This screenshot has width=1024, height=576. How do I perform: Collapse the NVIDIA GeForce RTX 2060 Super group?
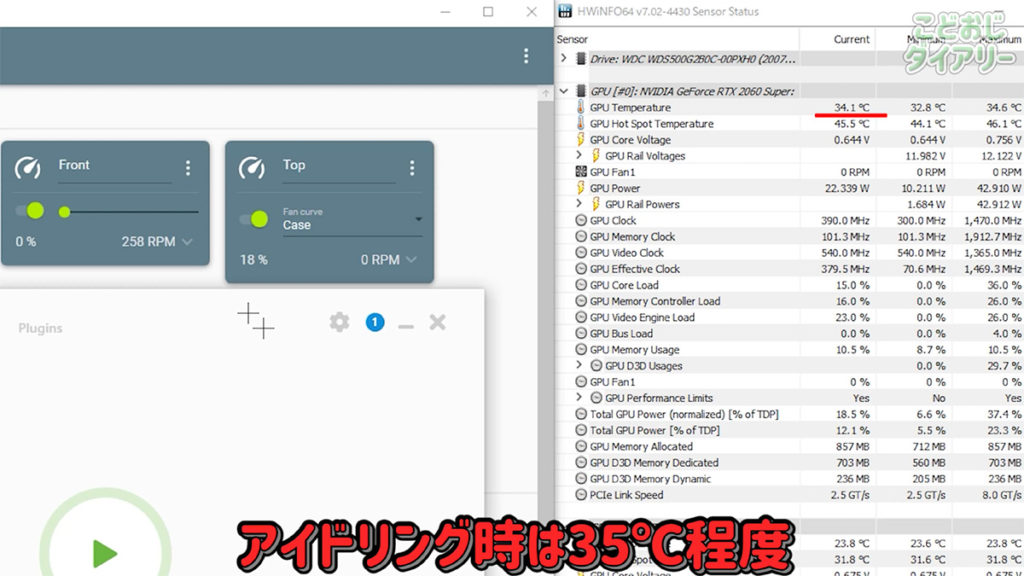click(x=564, y=91)
